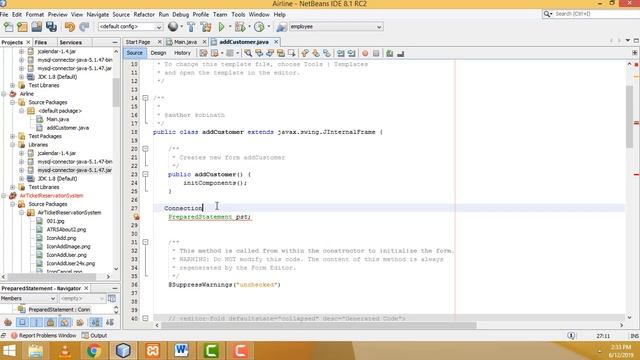640x360 pixels.
Task: Toggle Show Inner Classes in Navigator
Action: point(65,322)
